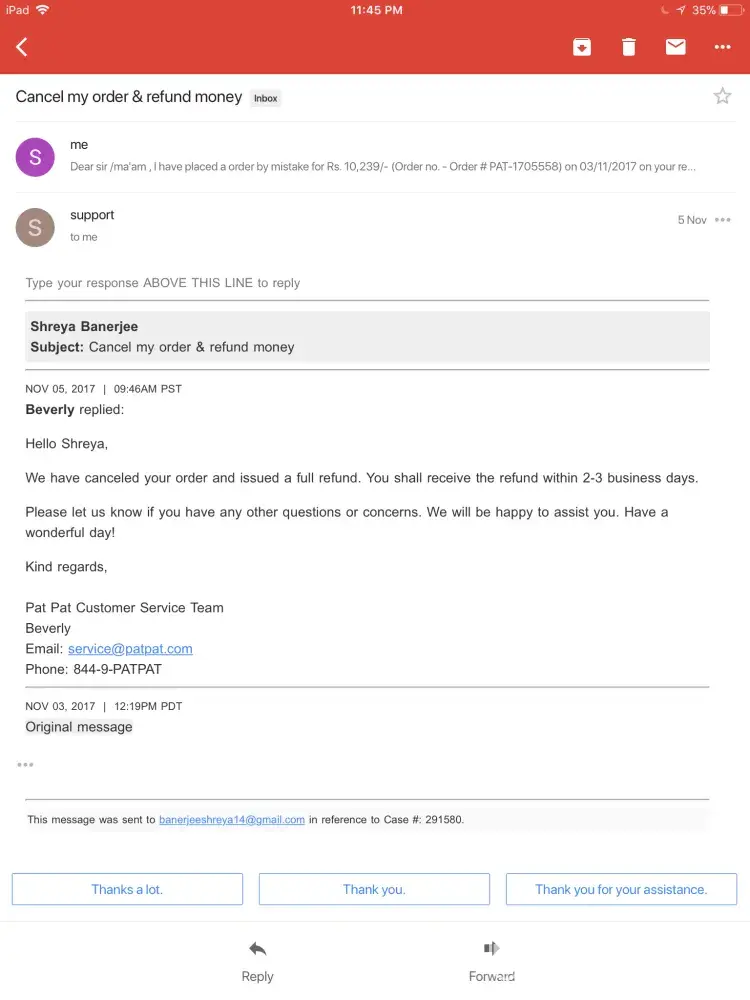The image size is (750, 1000).
Task: Tap the back arrow to return to inbox
Action: [22, 47]
